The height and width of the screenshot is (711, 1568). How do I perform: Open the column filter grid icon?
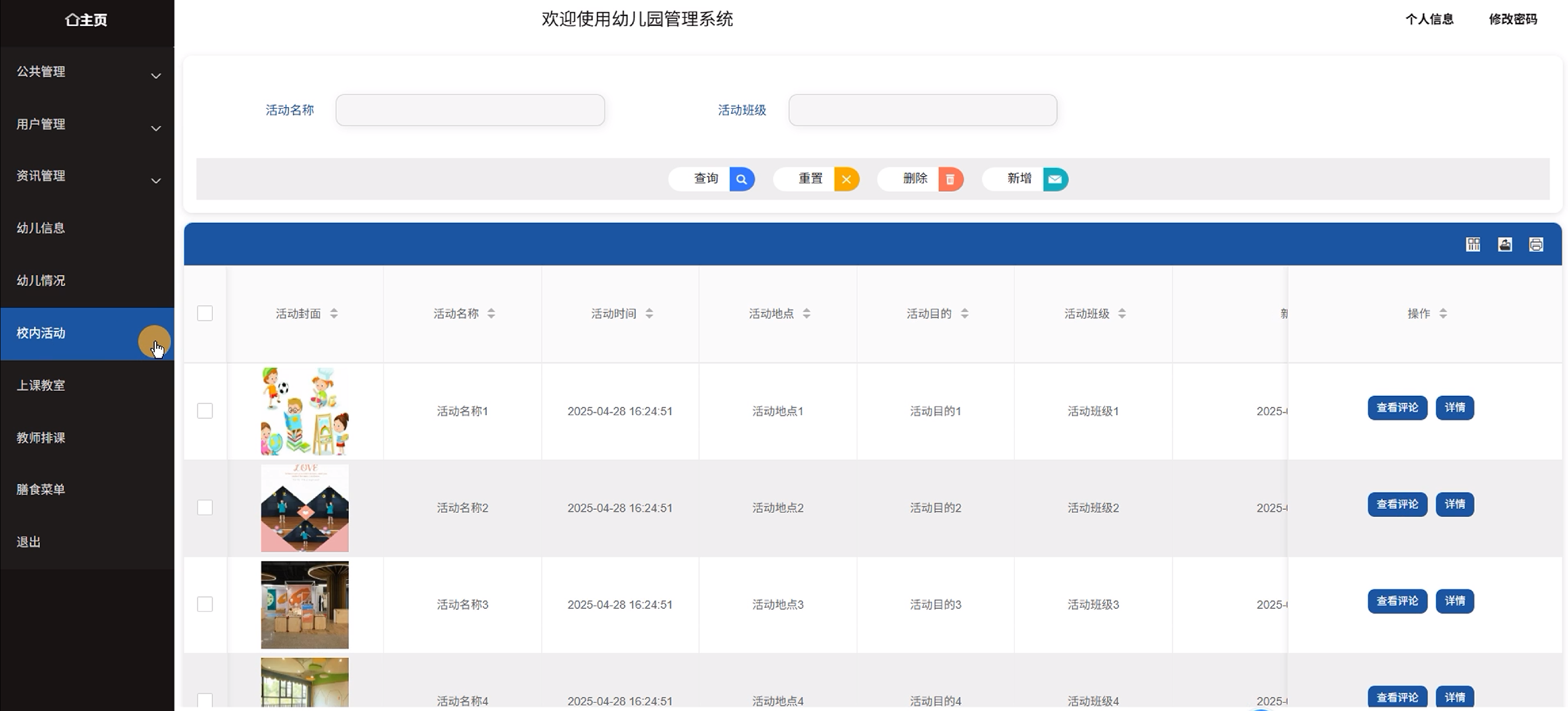pos(1473,245)
